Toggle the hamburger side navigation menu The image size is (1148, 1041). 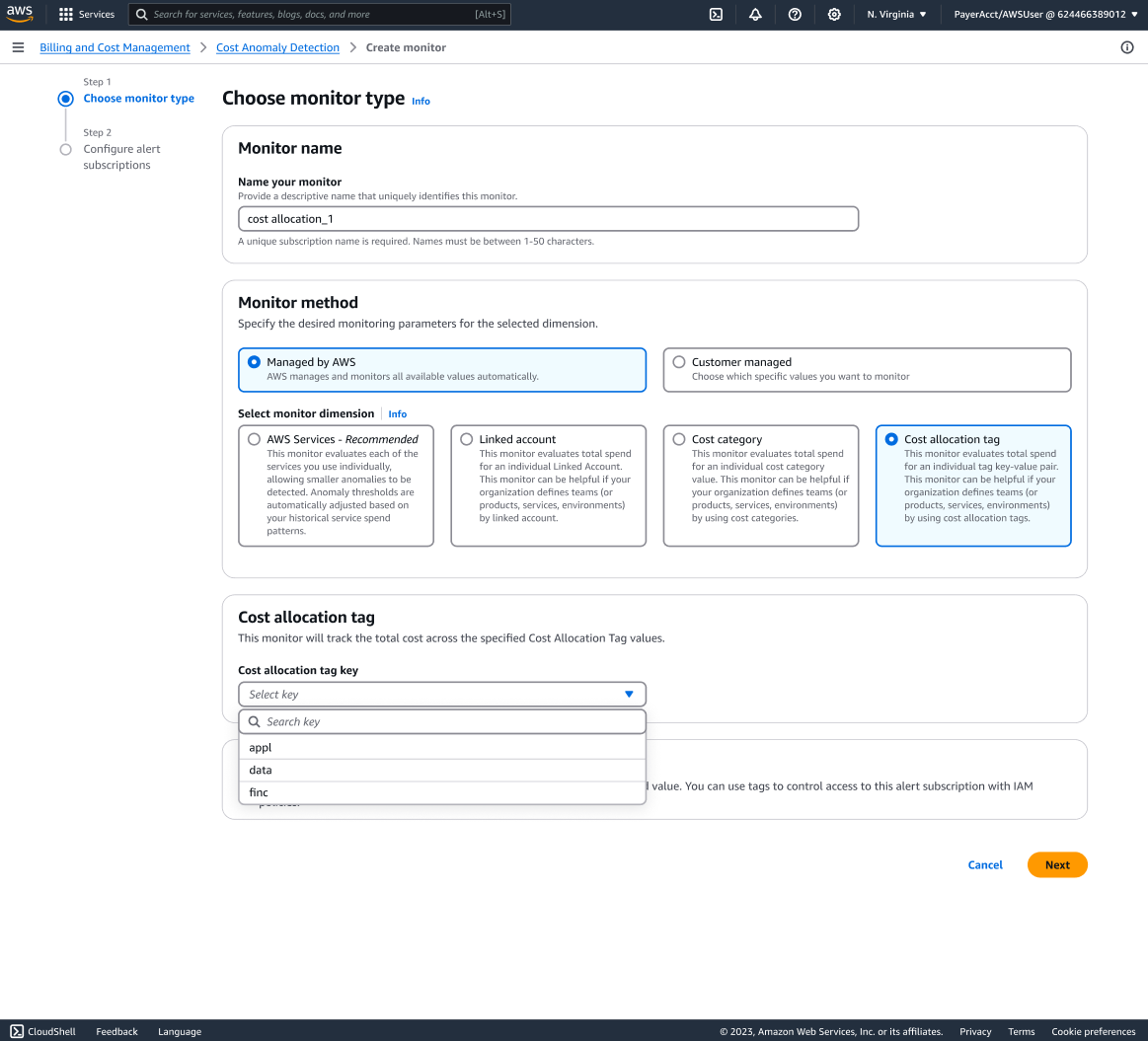[x=18, y=47]
